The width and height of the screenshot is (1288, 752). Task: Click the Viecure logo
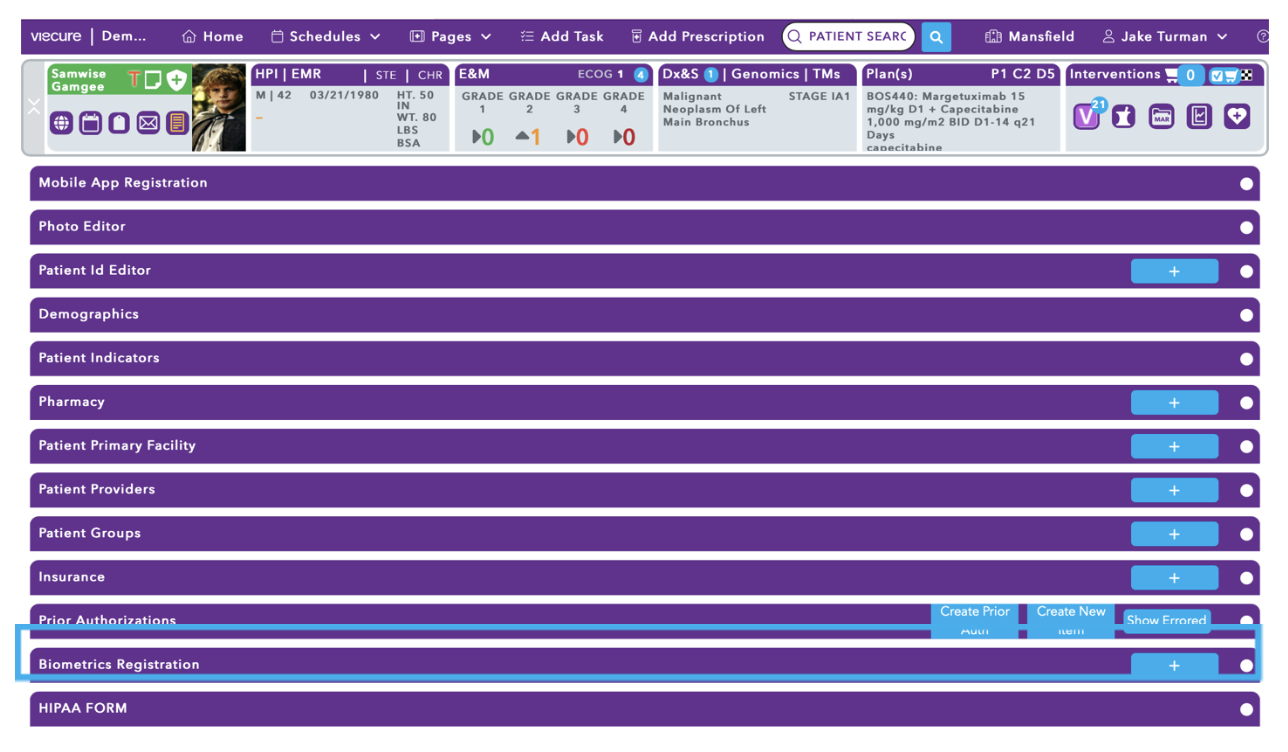(x=56, y=36)
